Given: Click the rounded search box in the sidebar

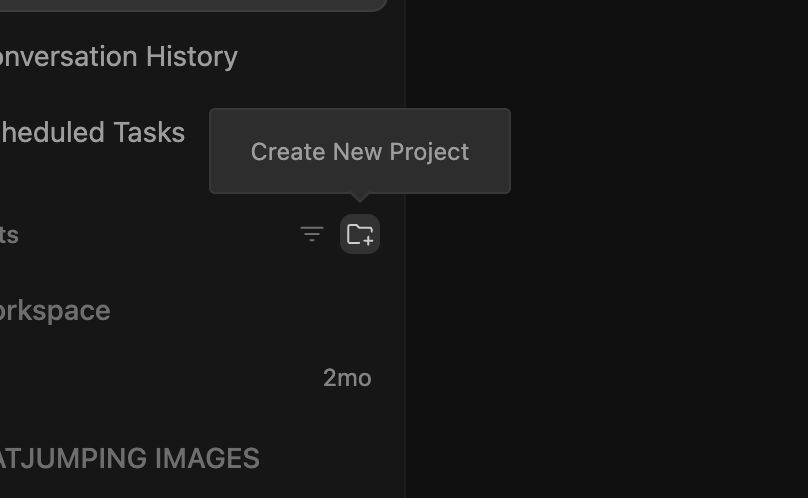Looking at the screenshot, I should coord(193,5).
